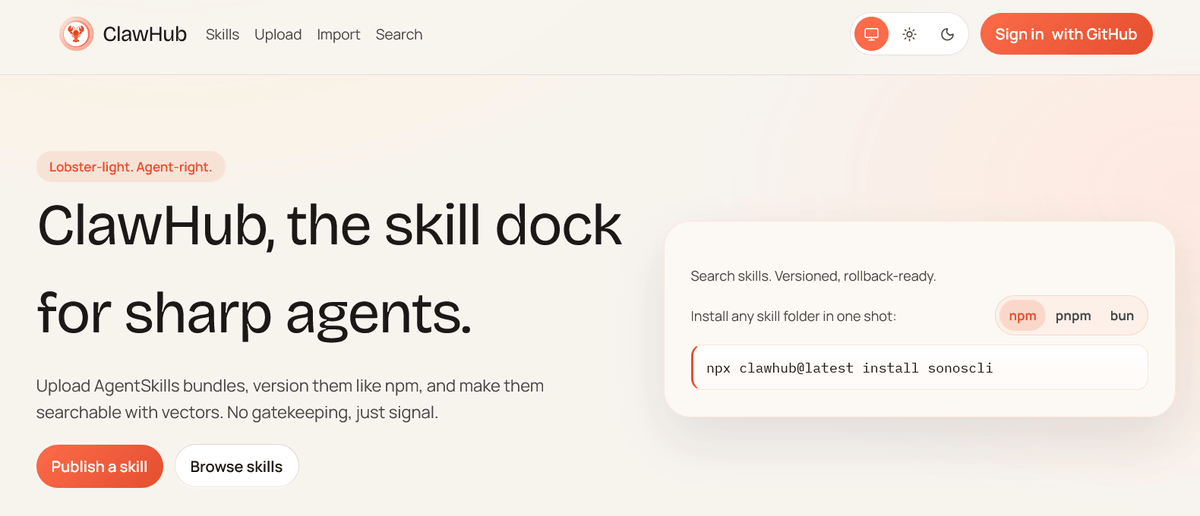Image resolution: width=1200 pixels, height=516 pixels.
Task: Enable dark mode with moon icon
Action: [947, 34]
